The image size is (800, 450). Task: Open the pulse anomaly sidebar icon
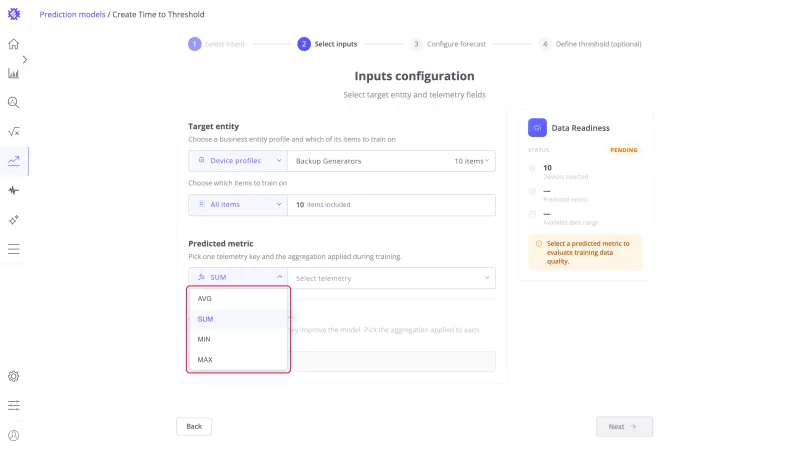click(14, 190)
